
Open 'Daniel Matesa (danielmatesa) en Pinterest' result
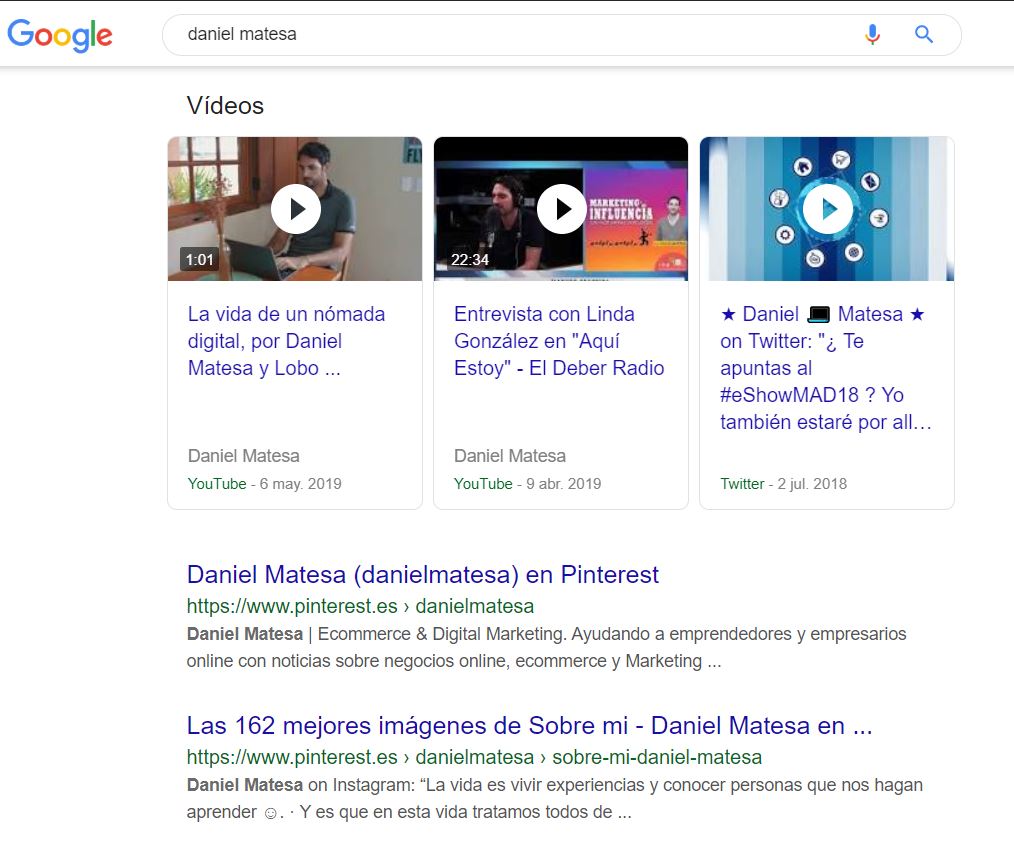(x=423, y=574)
